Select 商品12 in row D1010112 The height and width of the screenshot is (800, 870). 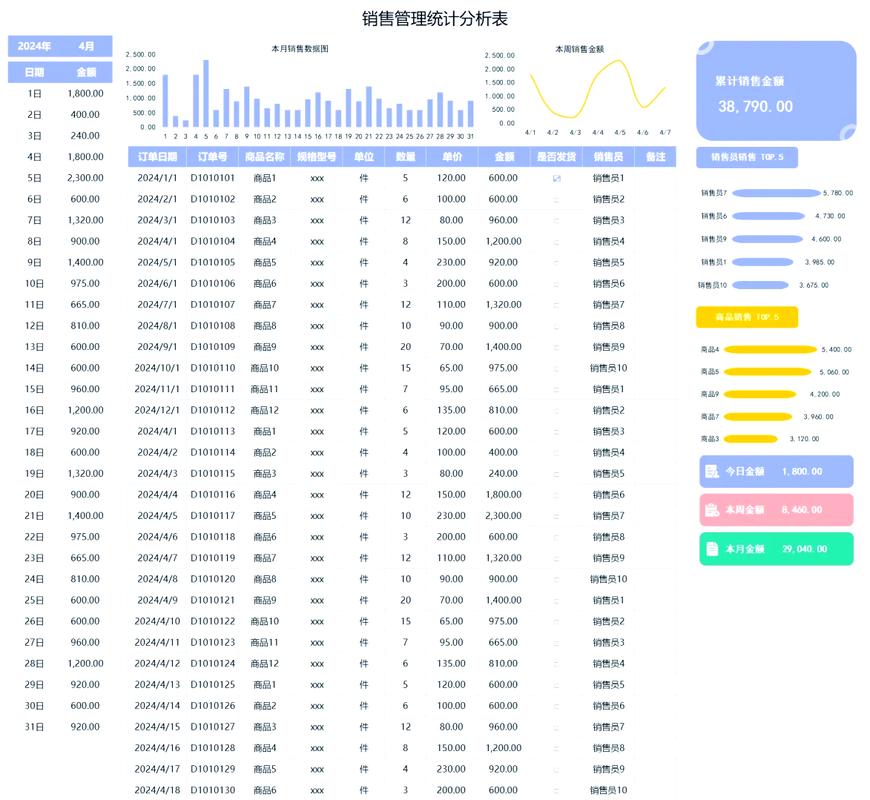(x=265, y=410)
